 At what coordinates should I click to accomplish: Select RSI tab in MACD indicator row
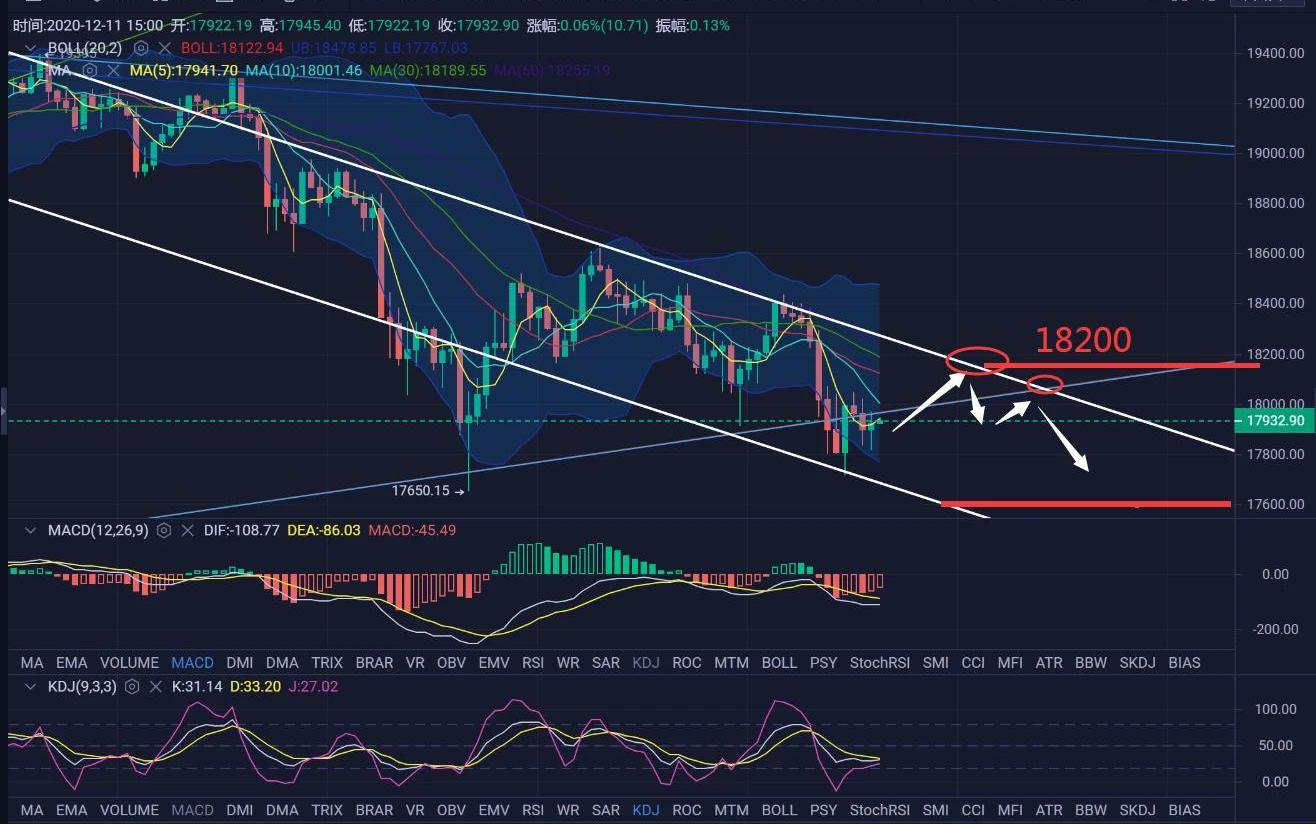coord(533,662)
